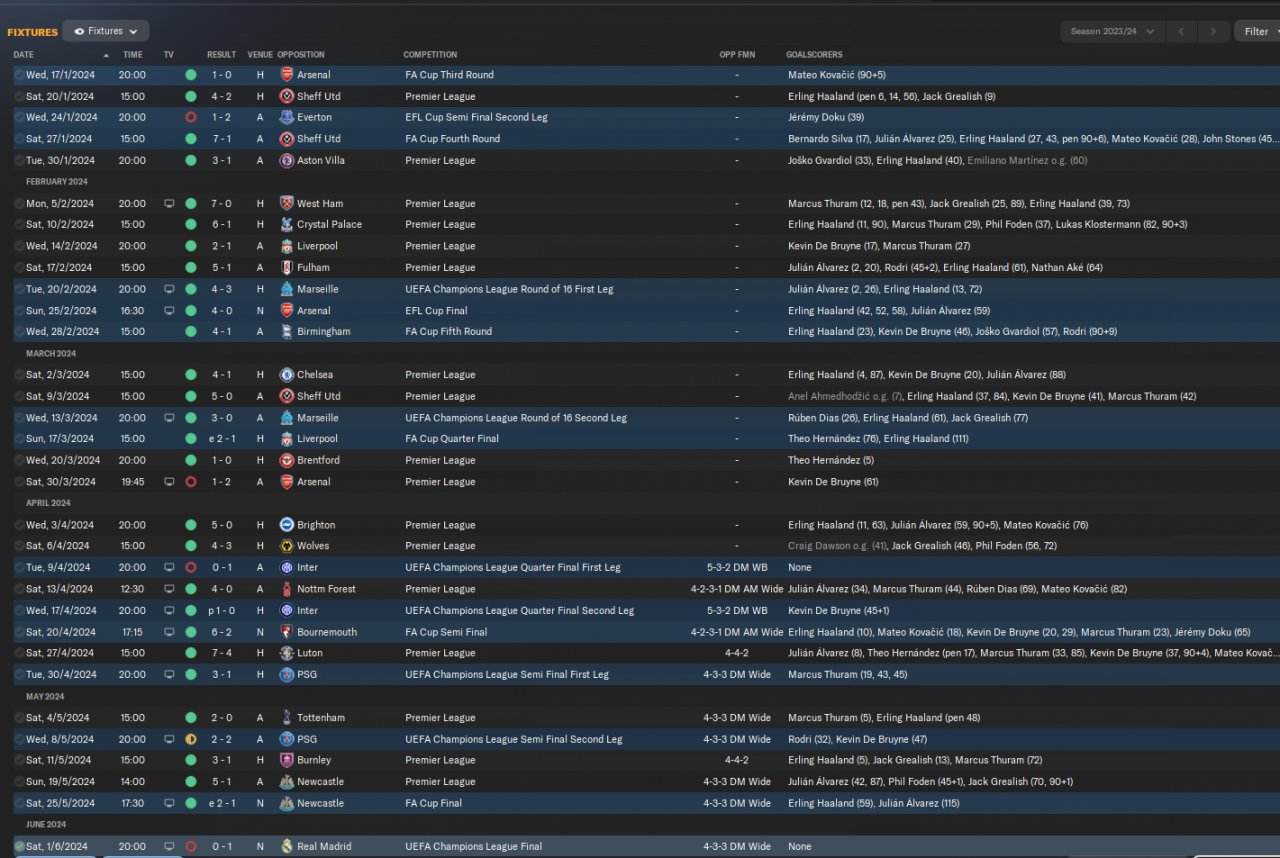Viewport: 1280px width, 858px height.
Task: Click the 4-4-2 formation in the Luton row
Action: 737,653
